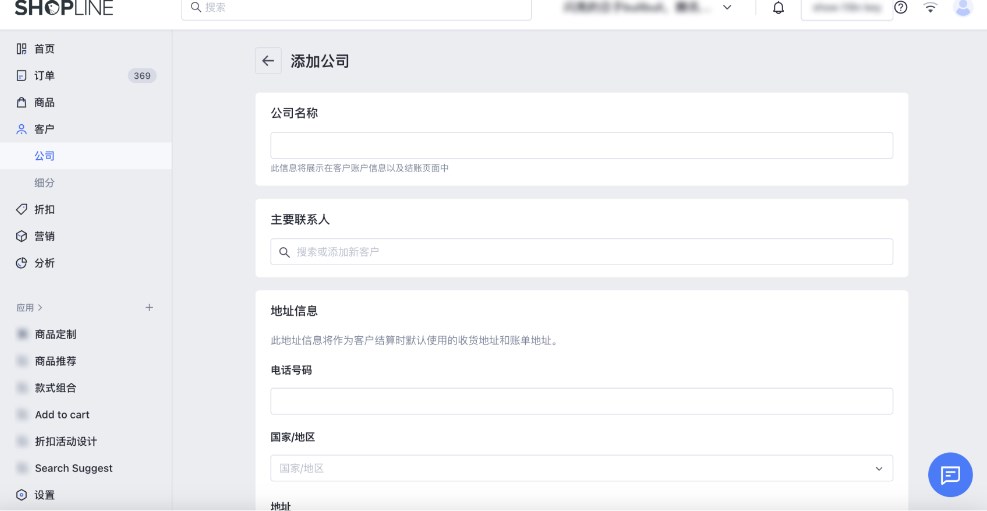The height and width of the screenshot is (511, 987).
Task: Click the magnifier in 主要联系人 search field
Action: click(x=285, y=252)
